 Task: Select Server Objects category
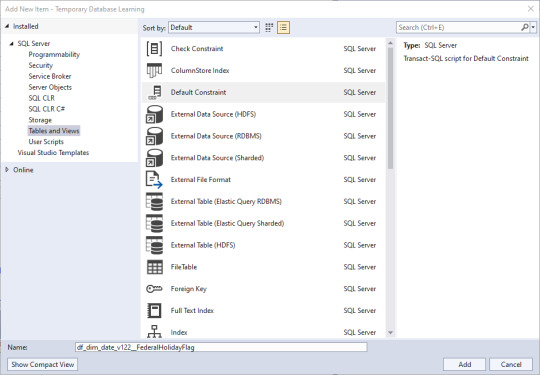point(50,87)
